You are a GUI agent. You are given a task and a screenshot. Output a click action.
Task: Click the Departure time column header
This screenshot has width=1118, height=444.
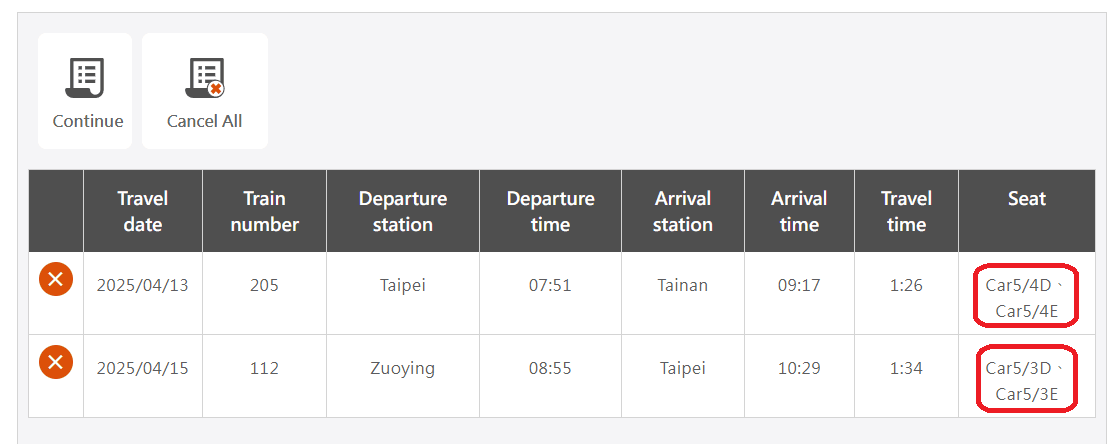point(550,211)
